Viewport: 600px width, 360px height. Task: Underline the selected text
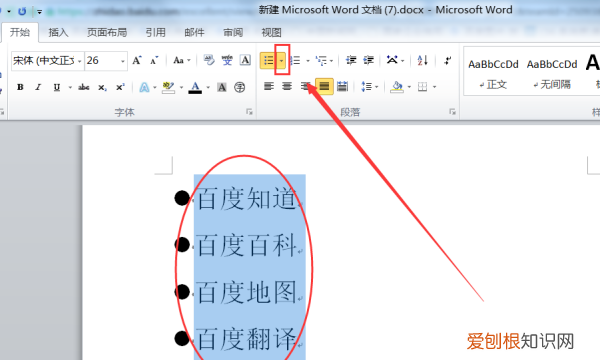[x=57, y=87]
